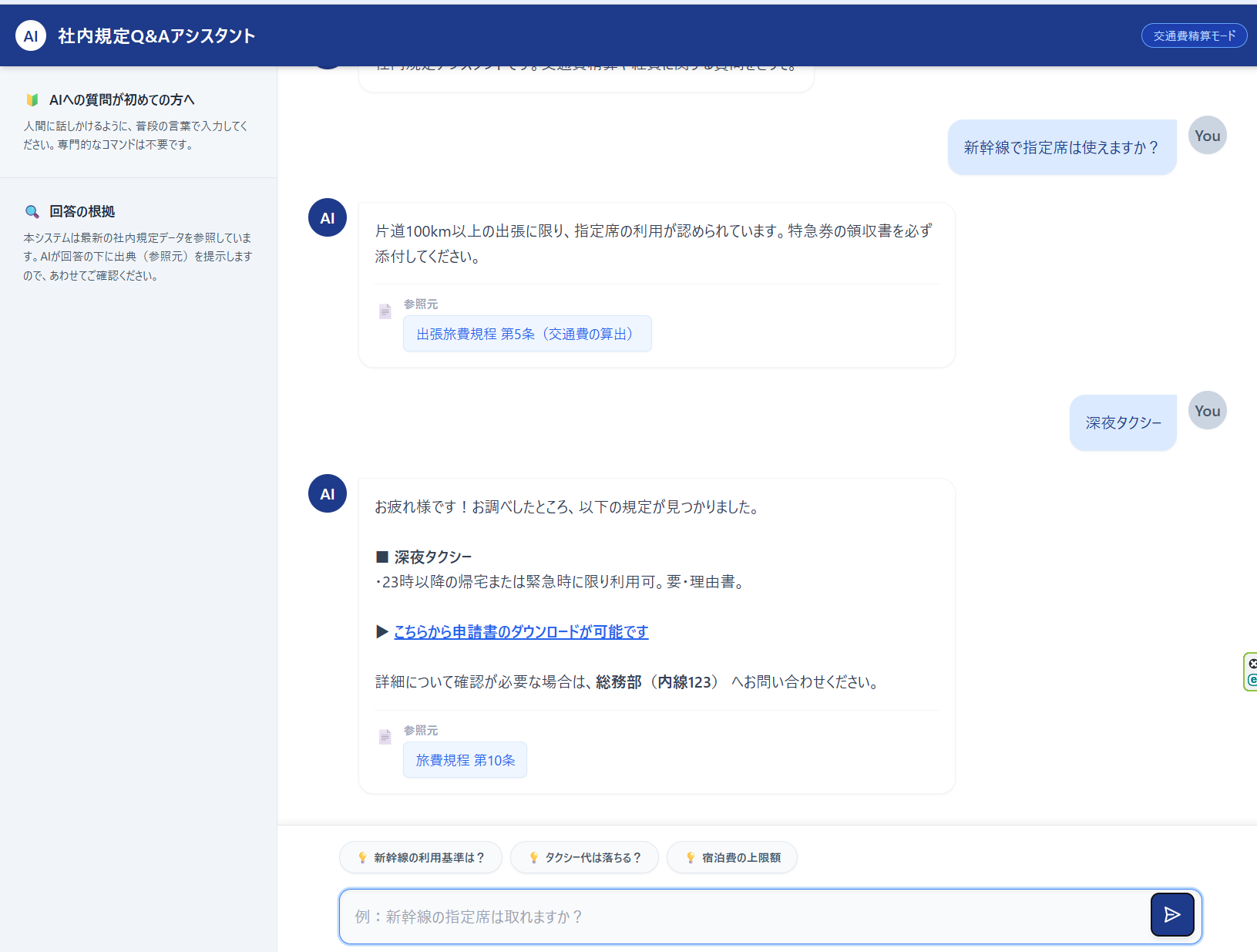Screen dimensions: 1257x952
Task: Click the text 総務部（内線123）
Action: 657,682
